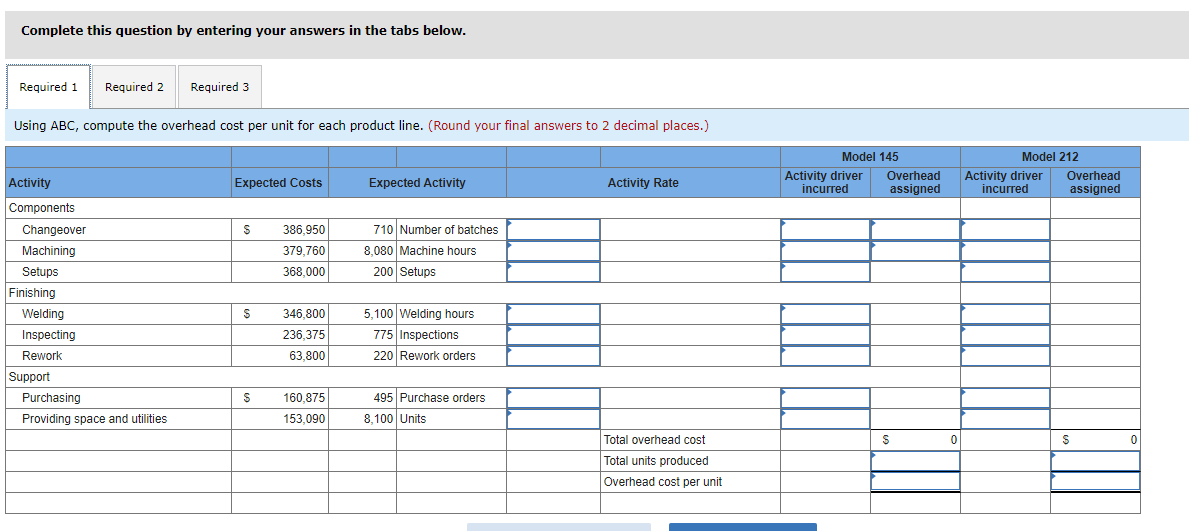
Task: Focus Model 145 overhead assigned field for Changeover
Action: click(916, 229)
